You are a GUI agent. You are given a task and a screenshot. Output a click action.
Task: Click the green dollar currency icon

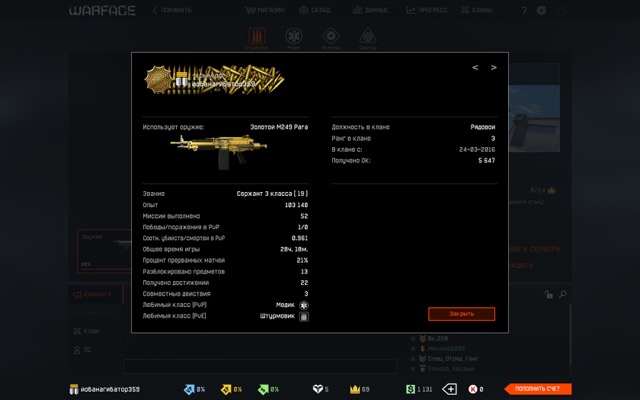tap(410, 388)
